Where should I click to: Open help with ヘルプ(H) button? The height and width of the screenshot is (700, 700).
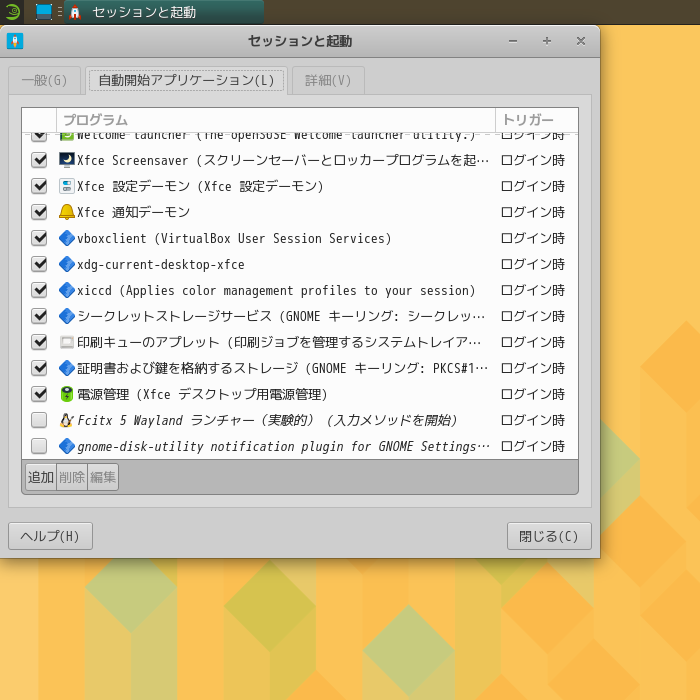pos(50,536)
